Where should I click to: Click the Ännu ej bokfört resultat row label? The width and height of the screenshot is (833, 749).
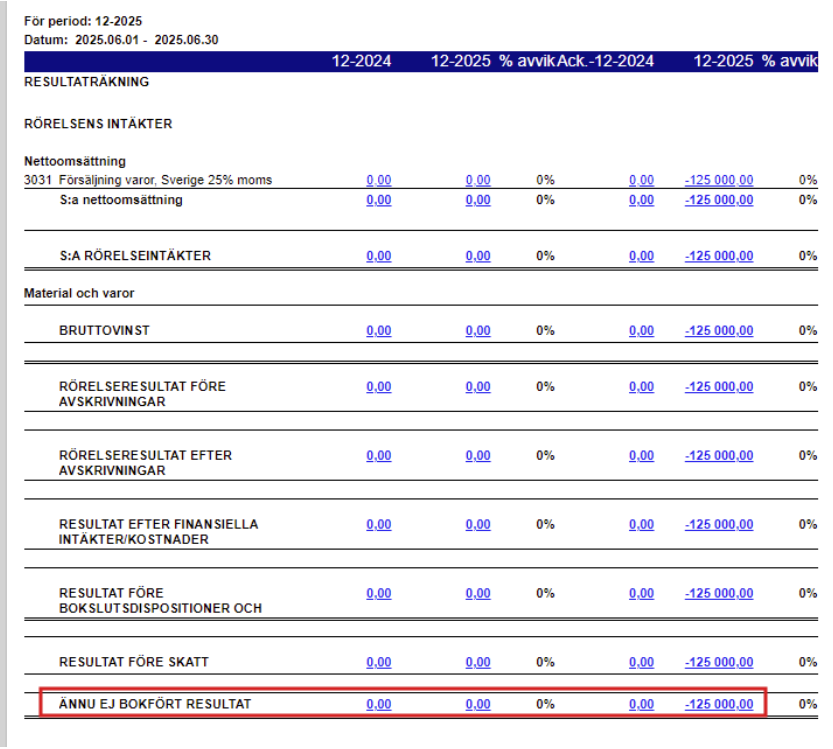click(x=155, y=704)
